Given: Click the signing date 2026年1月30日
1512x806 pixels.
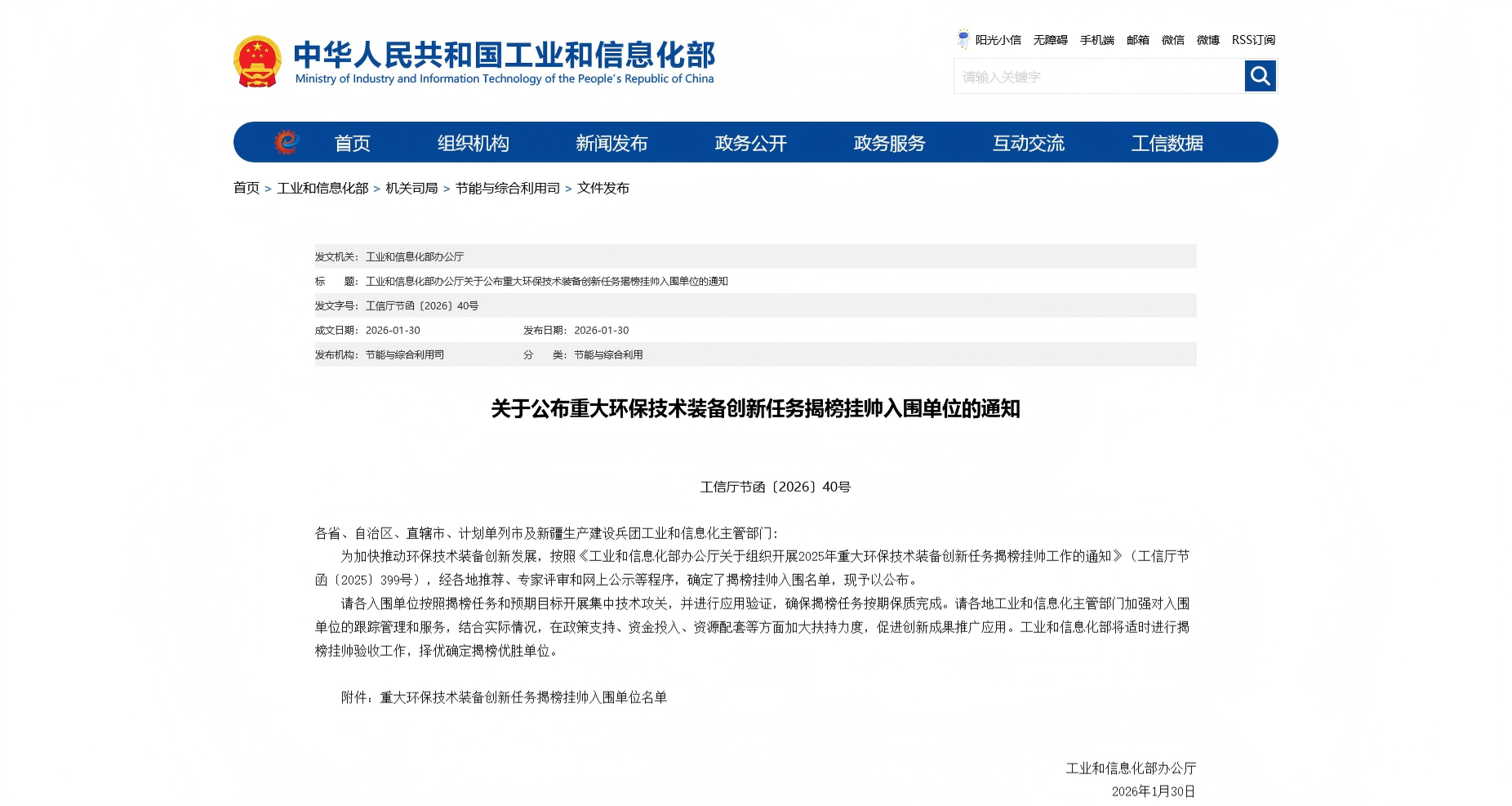Looking at the screenshot, I should point(1154,791).
